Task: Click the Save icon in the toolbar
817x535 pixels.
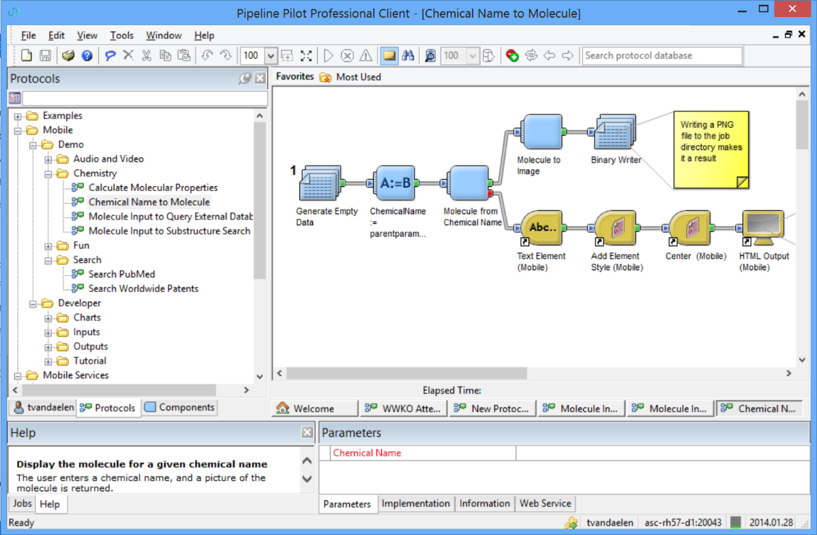Action: click(x=45, y=56)
